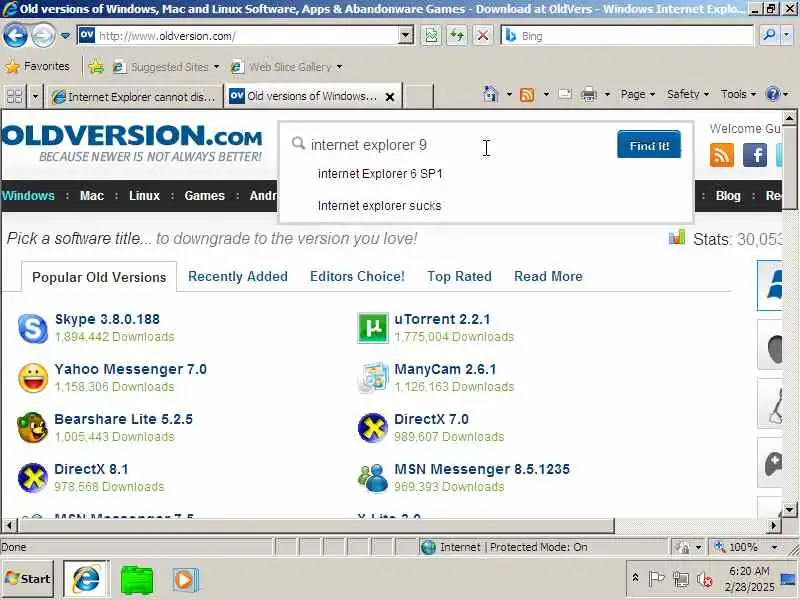Click the OLDVERSION.COM logo
Image resolution: width=800 pixels, height=600 pixels.
pyautogui.click(x=132, y=143)
